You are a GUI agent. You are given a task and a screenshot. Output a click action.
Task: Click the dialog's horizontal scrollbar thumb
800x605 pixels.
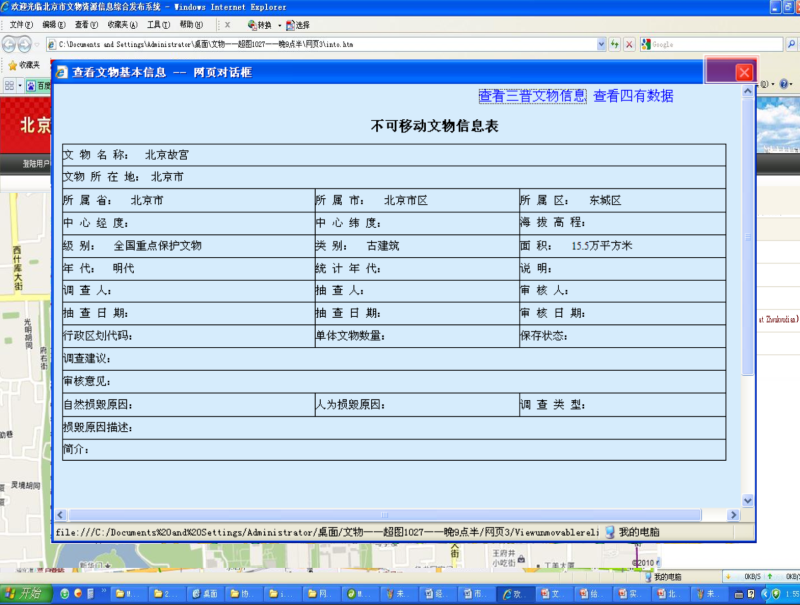point(385,515)
